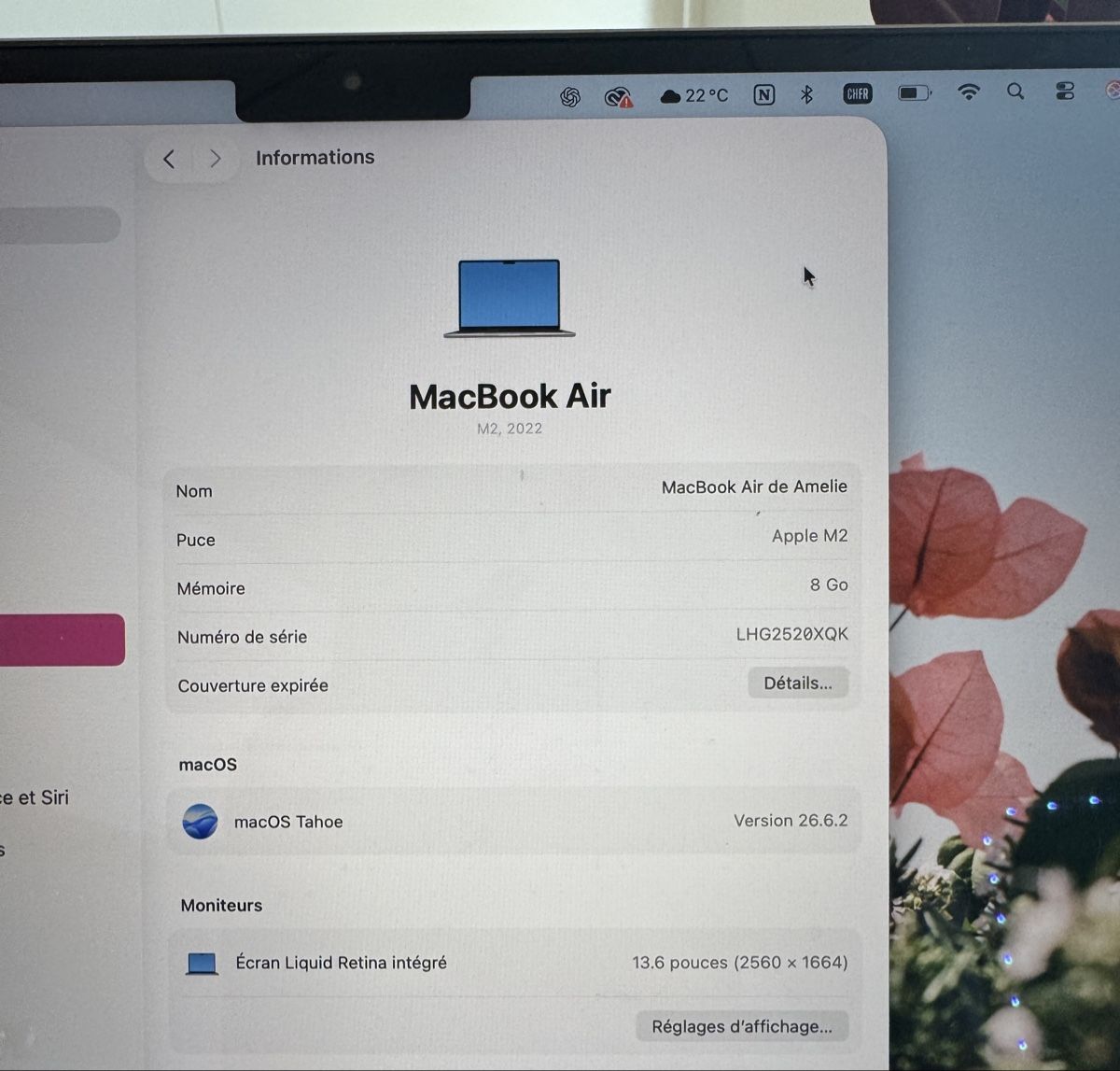Click 'Écran Liquid Retina intégré' label

341,963
